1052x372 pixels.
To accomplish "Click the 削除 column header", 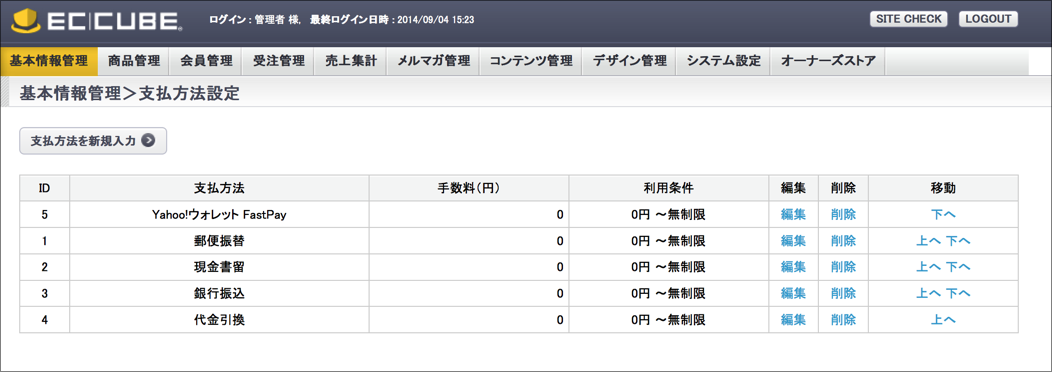I will (x=843, y=188).
